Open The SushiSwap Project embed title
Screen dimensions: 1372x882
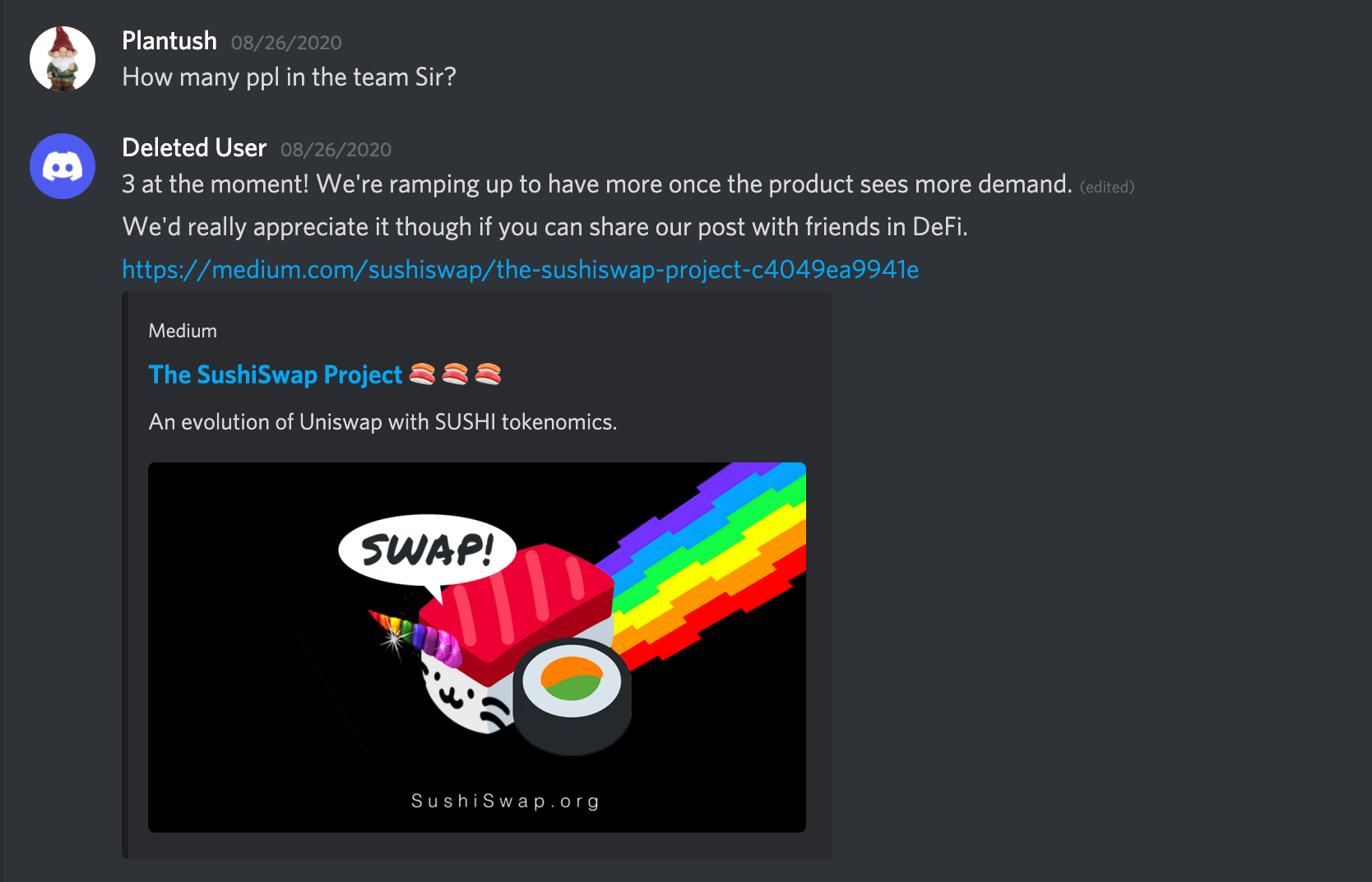(x=276, y=375)
